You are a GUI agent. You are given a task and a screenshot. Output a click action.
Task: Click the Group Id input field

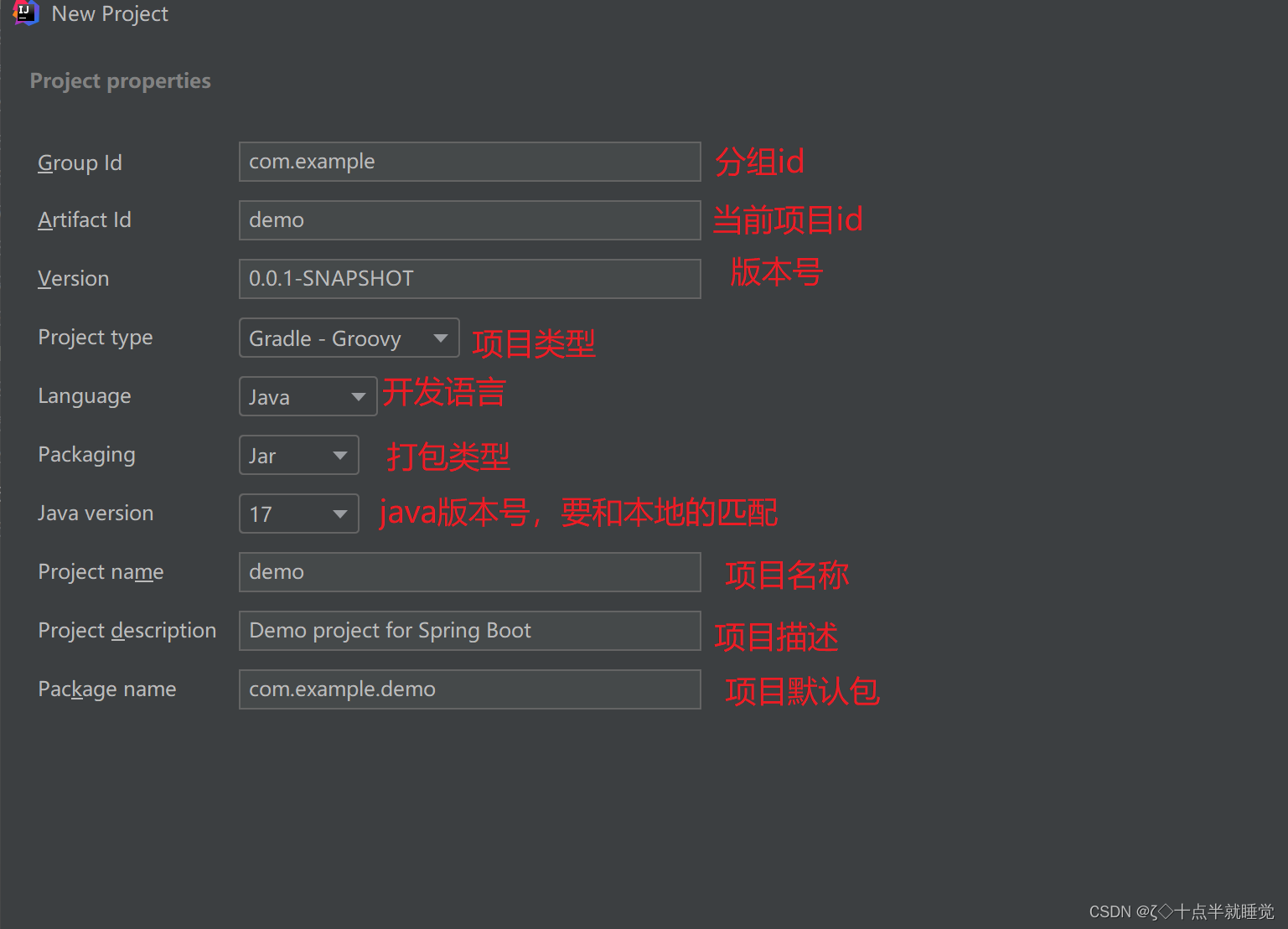[x=470, y=162]
